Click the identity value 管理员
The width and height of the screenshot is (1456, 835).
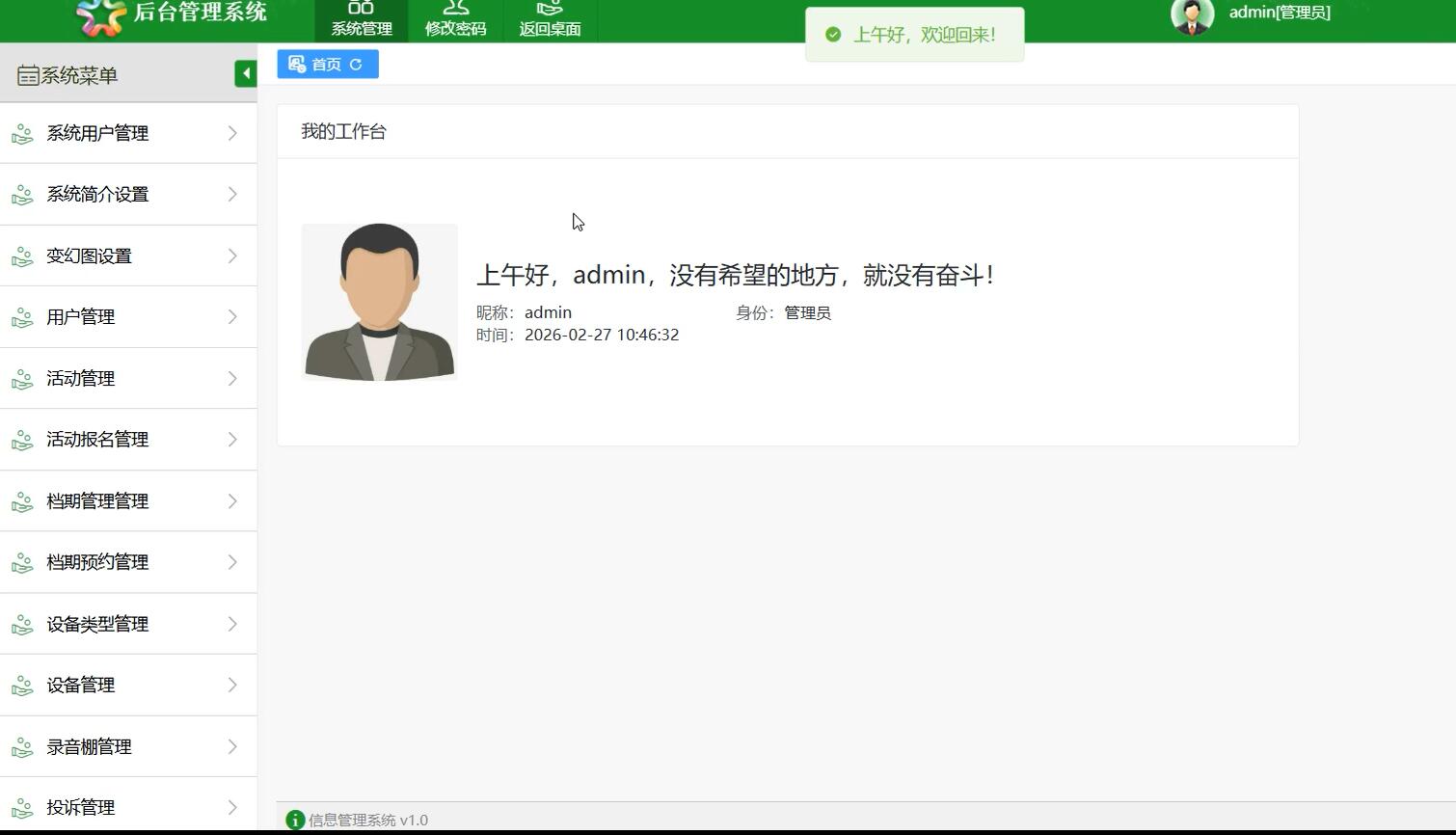808,312
